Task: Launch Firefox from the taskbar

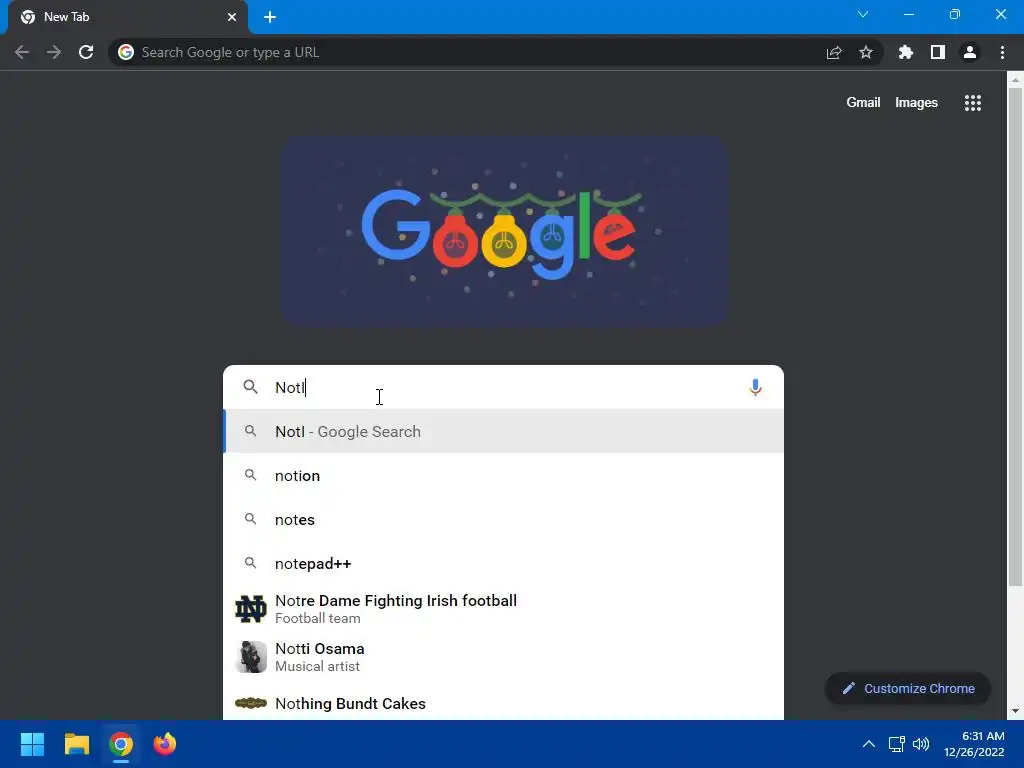Action: [165, 744]
